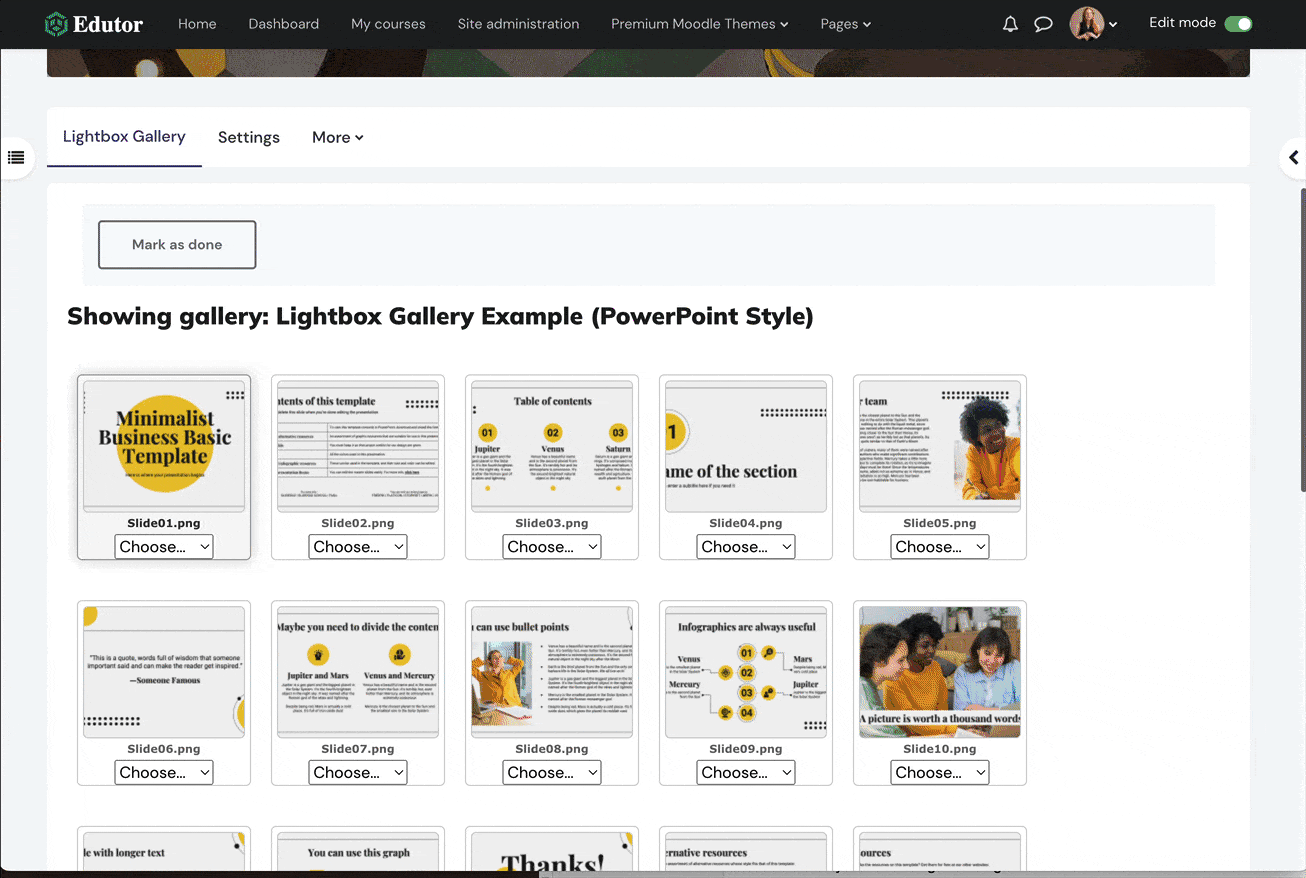Open Site administration
Viewport: 1306px width, 878px height.
[518, 23]
